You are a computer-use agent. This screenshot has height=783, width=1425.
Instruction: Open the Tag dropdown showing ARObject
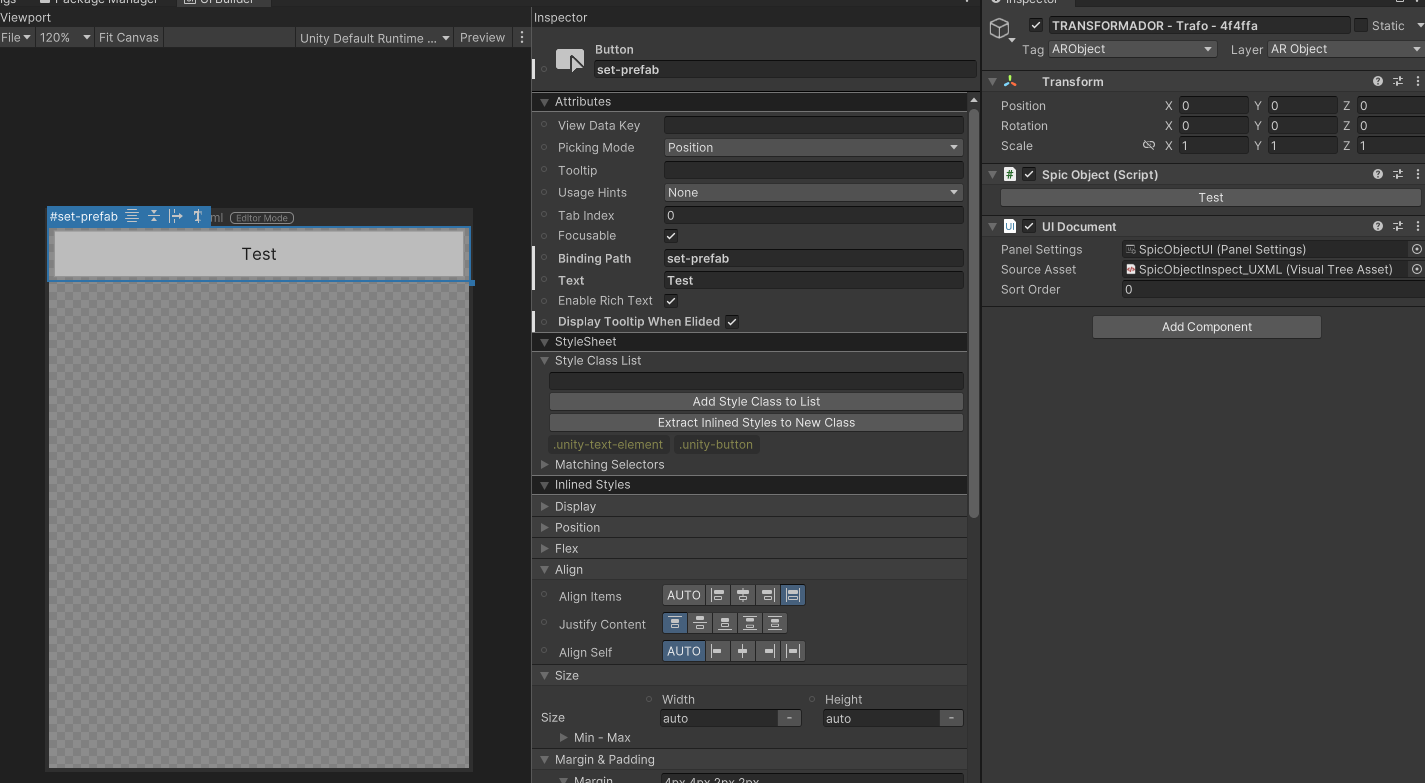tap(1131, 49)
